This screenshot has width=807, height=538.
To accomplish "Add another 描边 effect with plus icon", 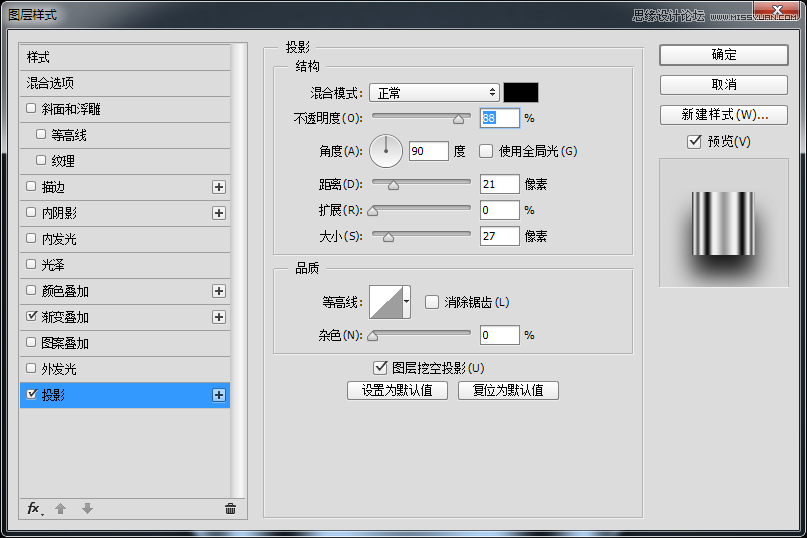I will tap(219, 187).
